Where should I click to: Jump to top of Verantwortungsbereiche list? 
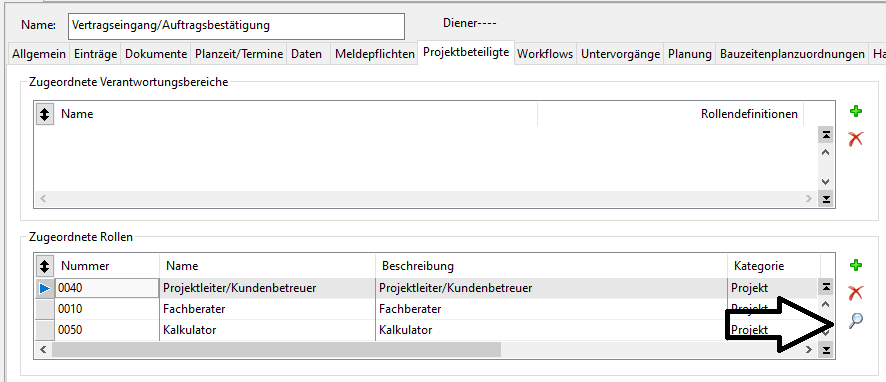click(826, 134)
